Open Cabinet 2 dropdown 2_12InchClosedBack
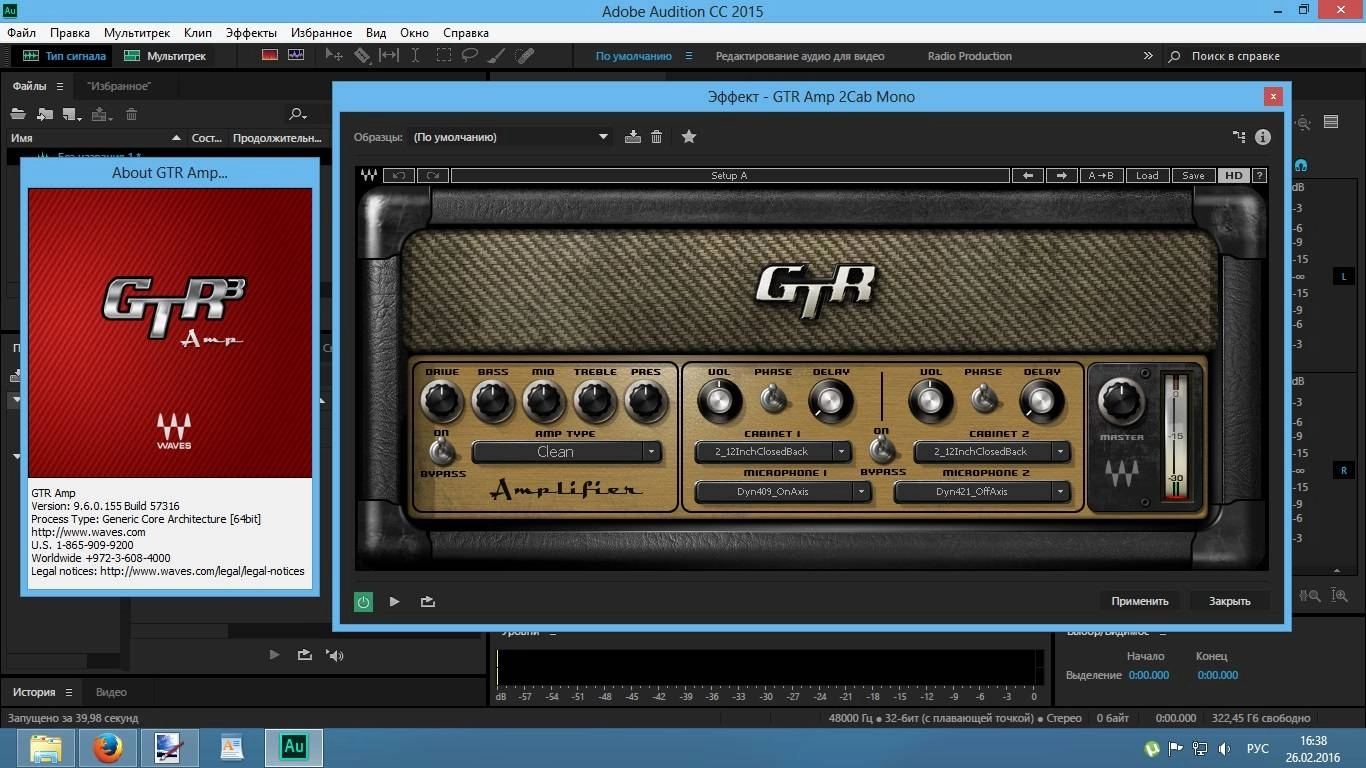 [x=991, y=452]
